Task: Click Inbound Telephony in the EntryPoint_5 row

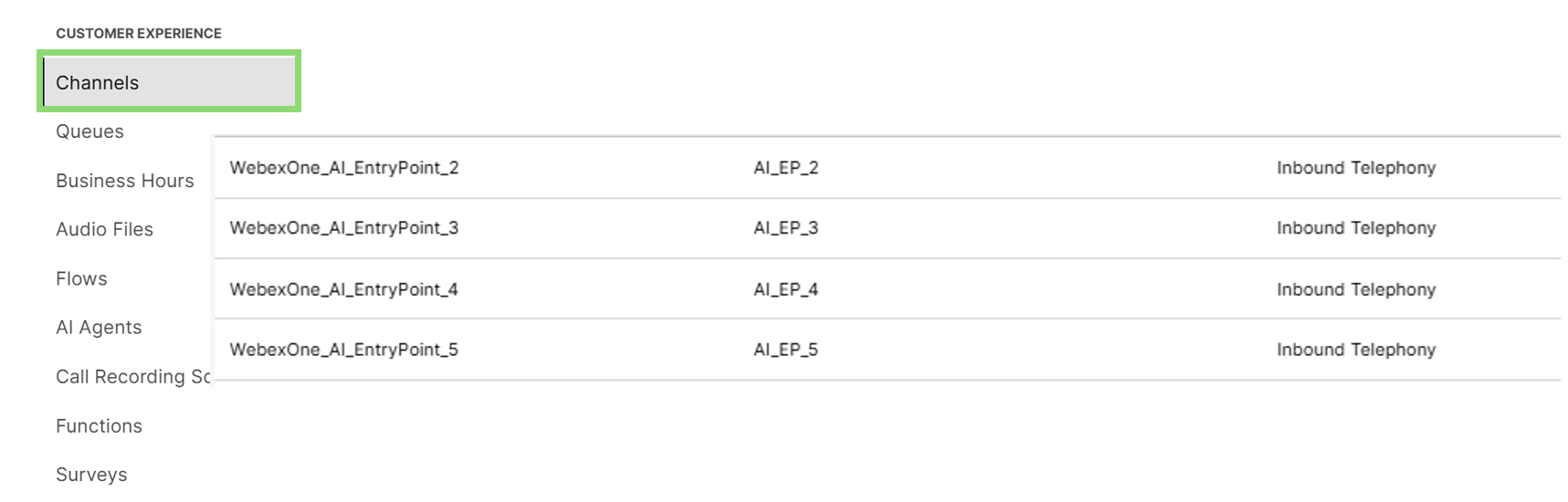Action: (1355, 350)
